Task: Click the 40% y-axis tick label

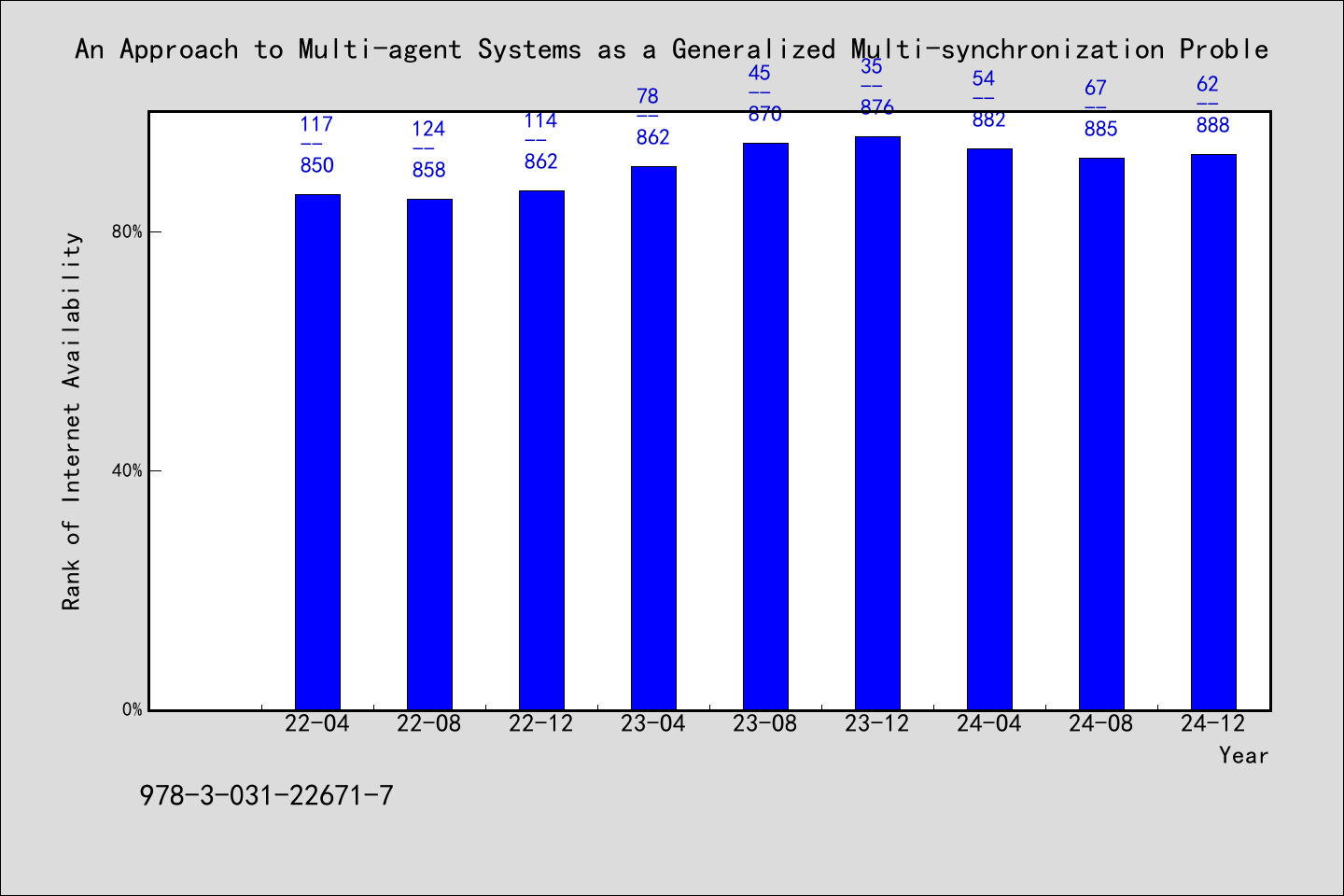Action: (127, 470)
